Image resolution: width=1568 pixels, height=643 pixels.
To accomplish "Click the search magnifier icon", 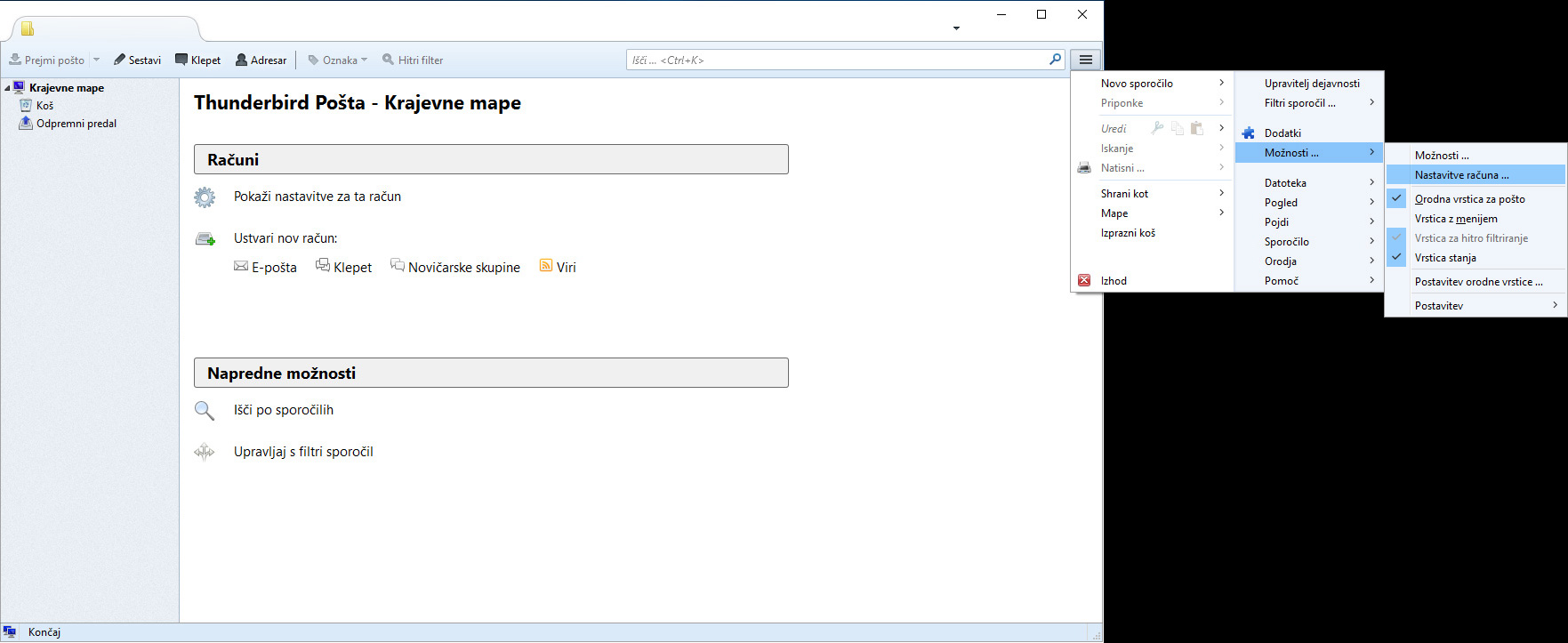I will pyautogui.click(x=1055, y=60).
